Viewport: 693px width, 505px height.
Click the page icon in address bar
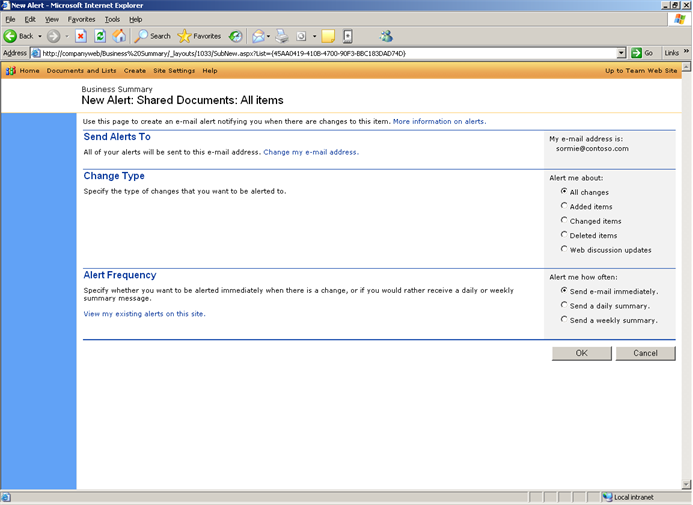pos(36,53)
